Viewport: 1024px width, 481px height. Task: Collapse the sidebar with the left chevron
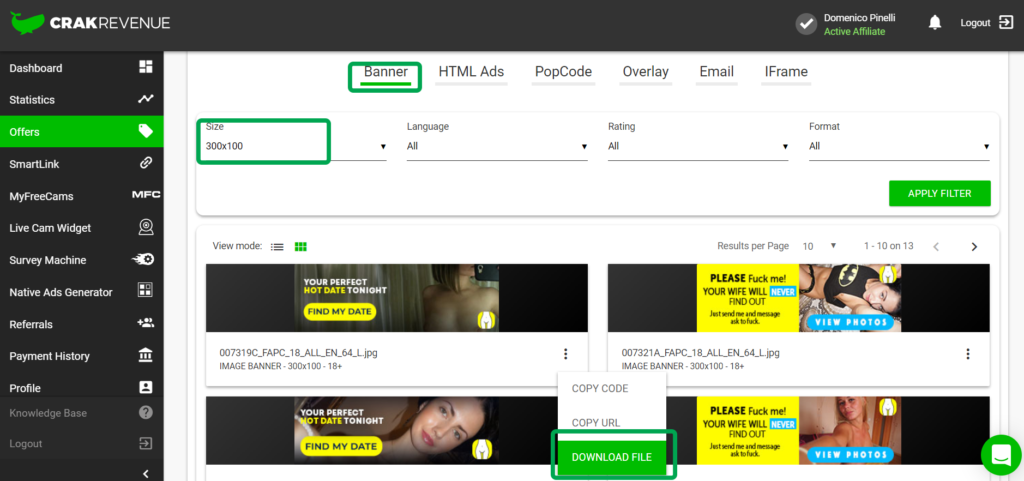pyautogui.click(x=146, y=473)
